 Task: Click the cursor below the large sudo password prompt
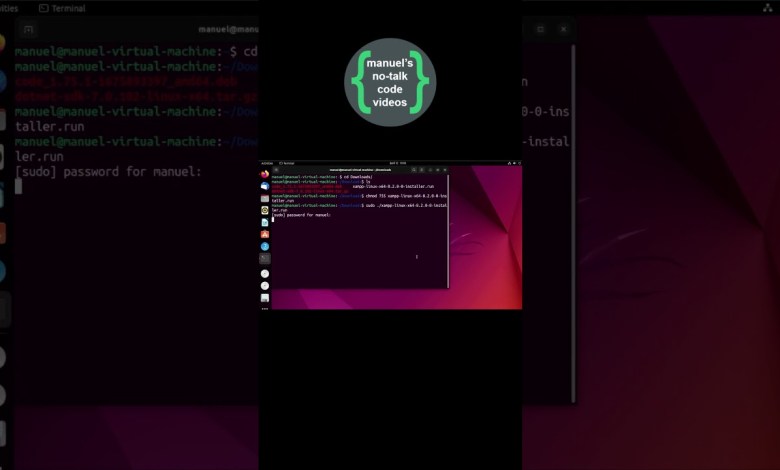(19, 187)
